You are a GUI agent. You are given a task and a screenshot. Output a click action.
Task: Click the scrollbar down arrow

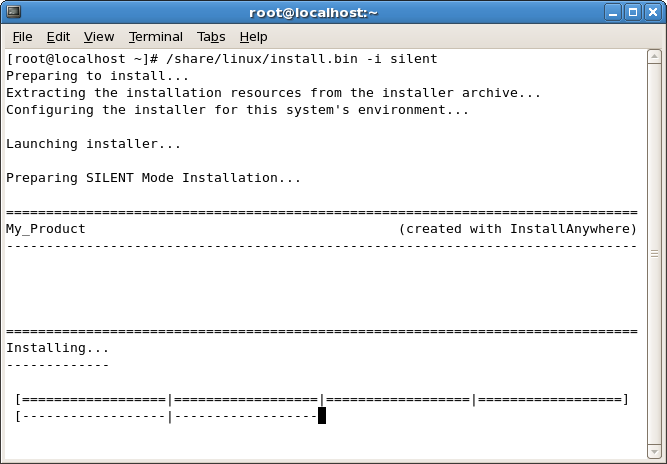tap(654, 451)
